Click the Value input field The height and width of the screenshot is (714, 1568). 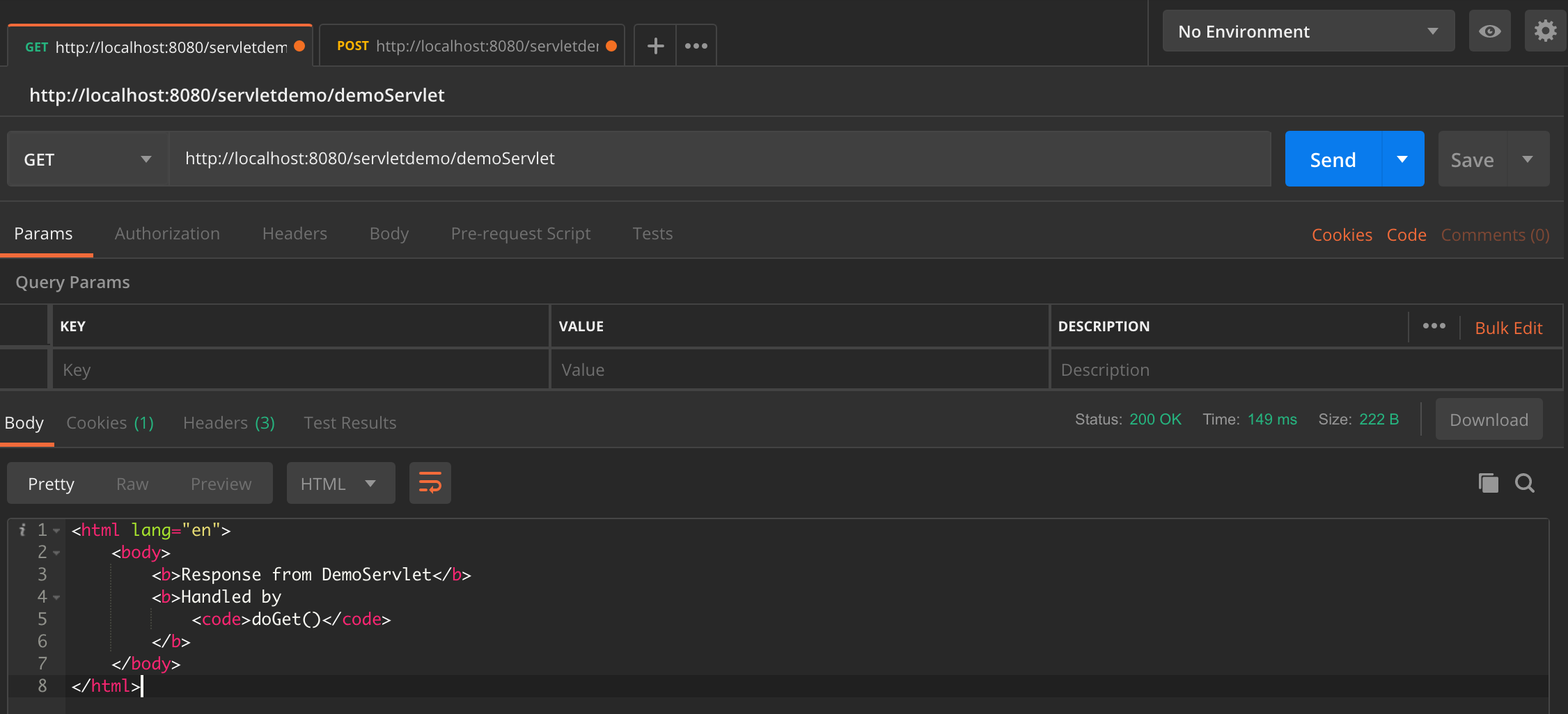point(799,370)
